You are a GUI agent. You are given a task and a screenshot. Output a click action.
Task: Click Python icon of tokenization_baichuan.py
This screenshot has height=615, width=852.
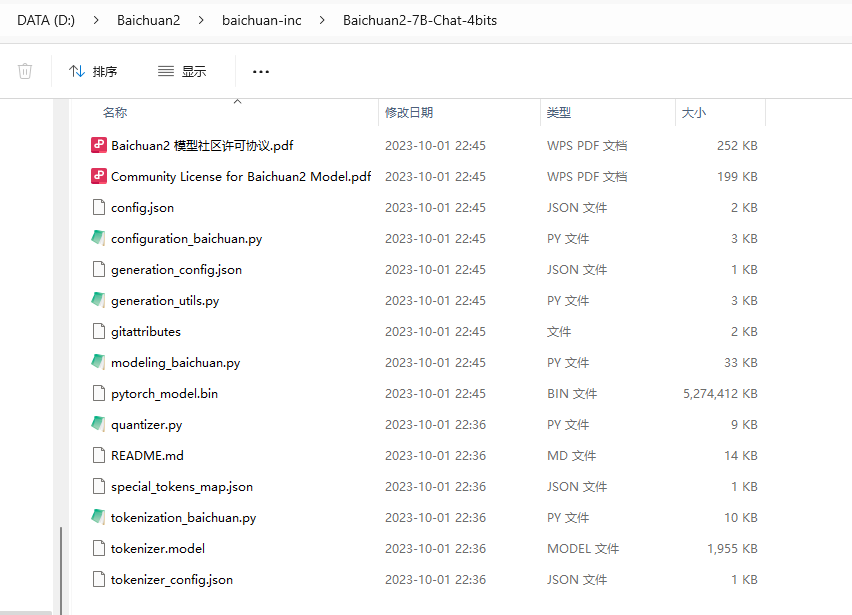pos(98,517)
